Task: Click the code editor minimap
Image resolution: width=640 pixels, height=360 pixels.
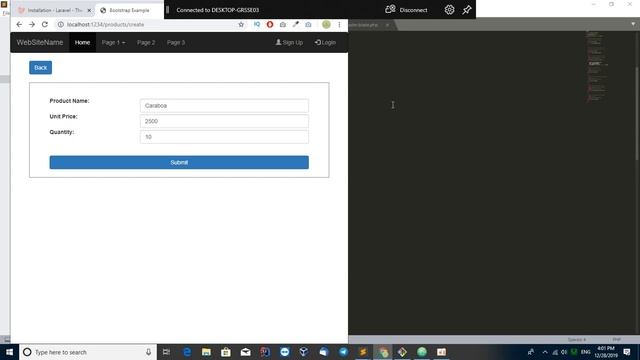Action: [x=597, y=67]
